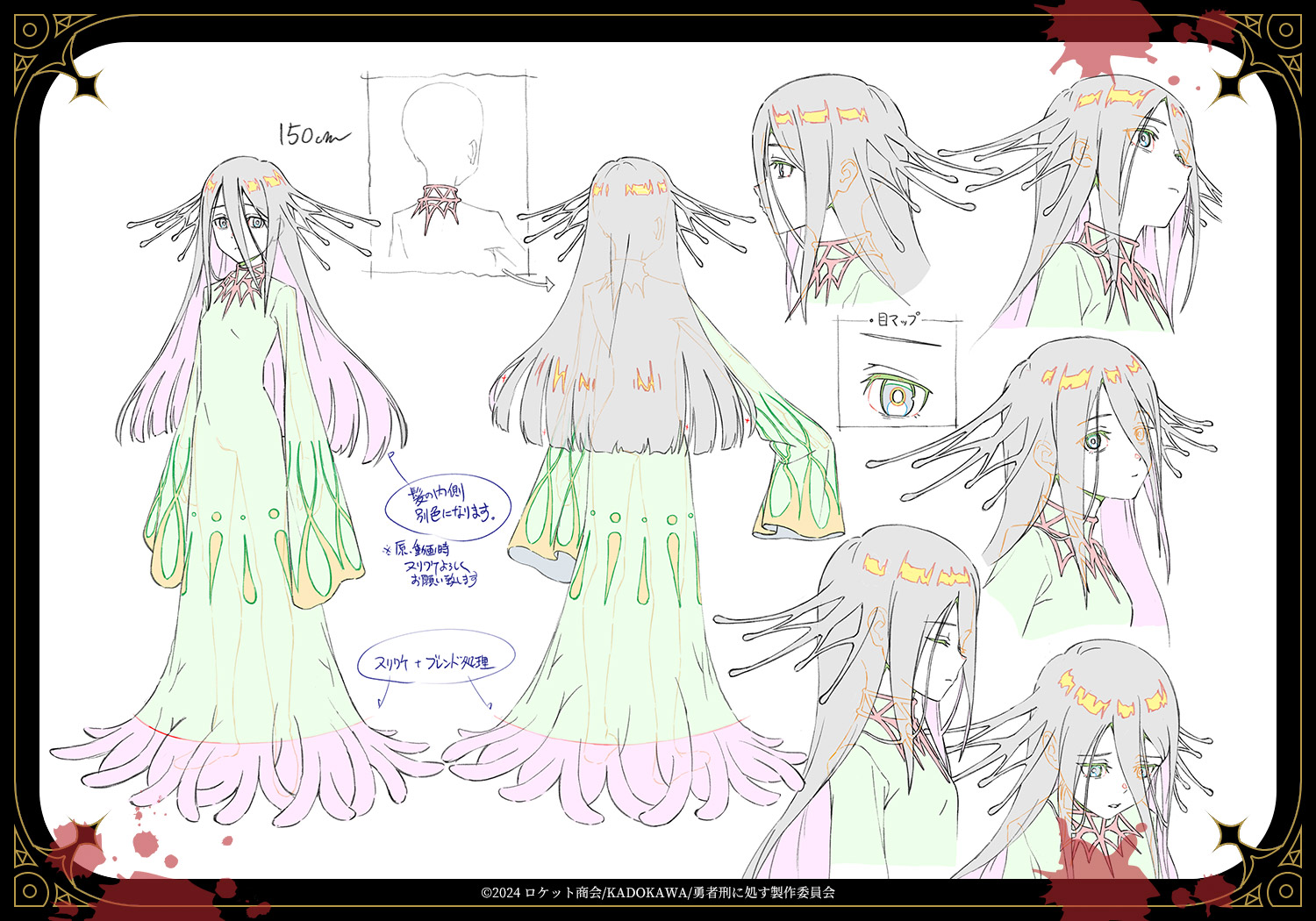Click the arrow pointing to the back view
This screenshot has width=1316, height=921.
(544, 284)
